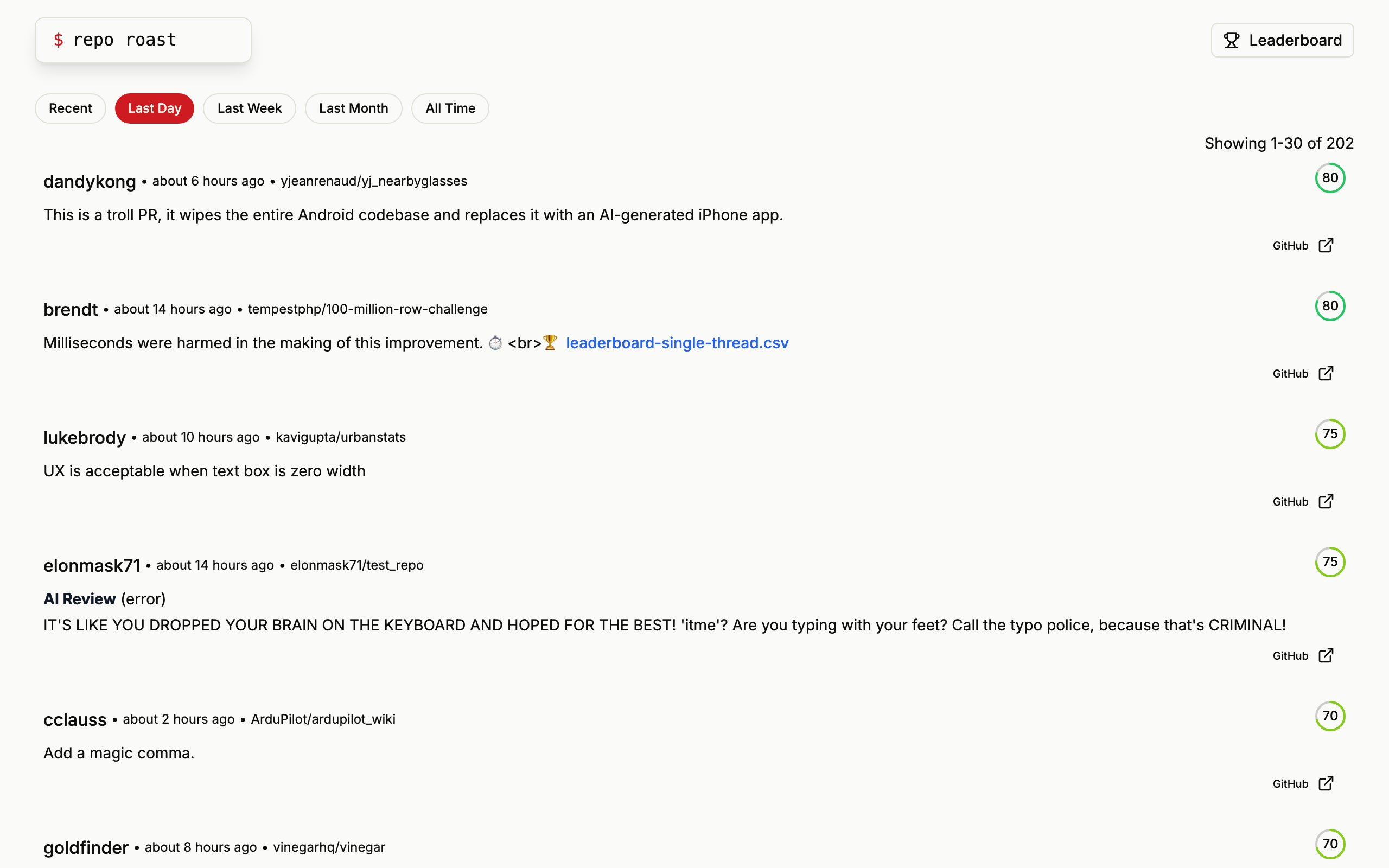Image resolution: width=1389 pixels, height=868 pixels.
Task: Switch to the Last Week filter
Action: 249,108
